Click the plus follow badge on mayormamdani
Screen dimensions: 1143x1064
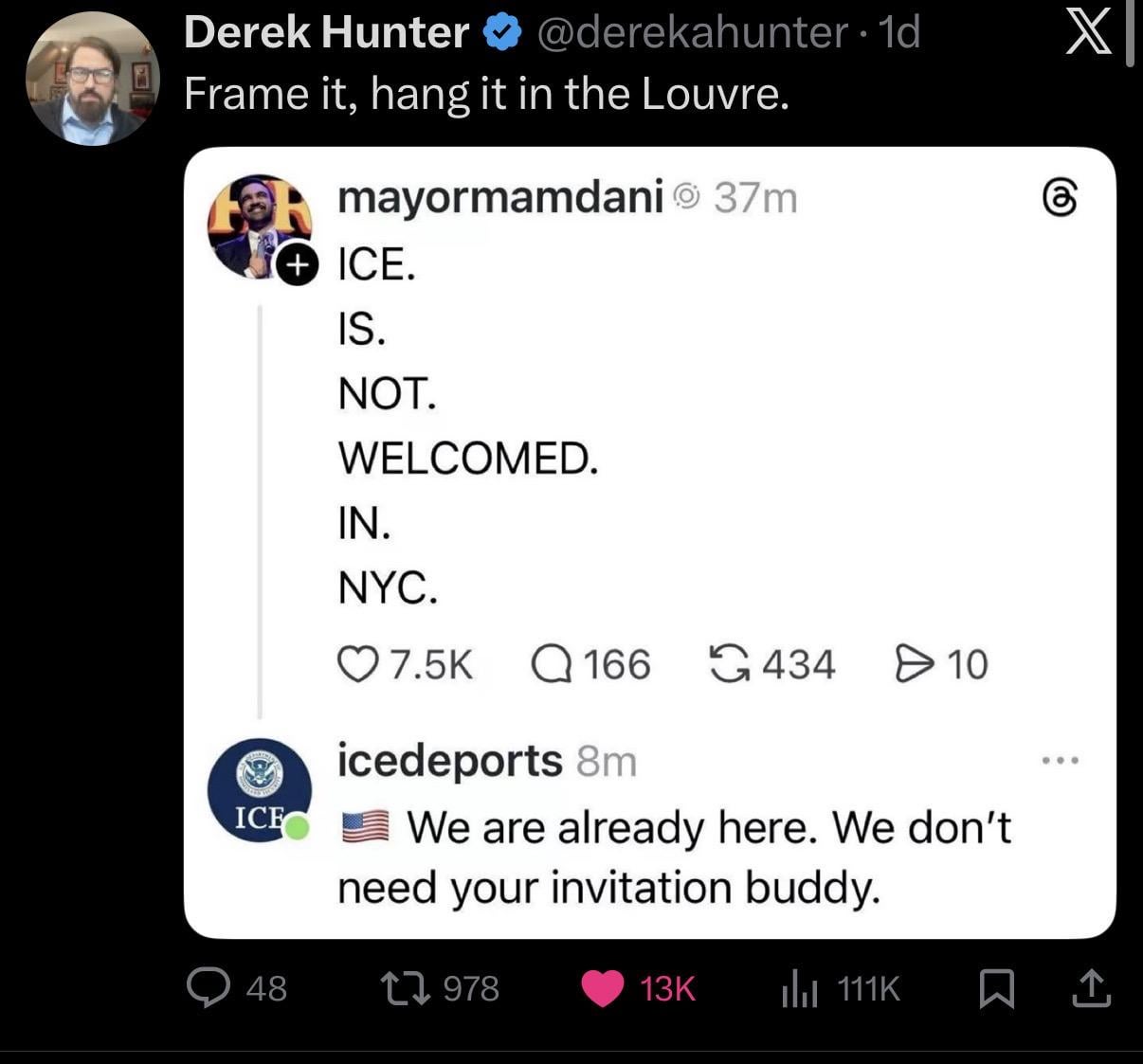point(297,266)
